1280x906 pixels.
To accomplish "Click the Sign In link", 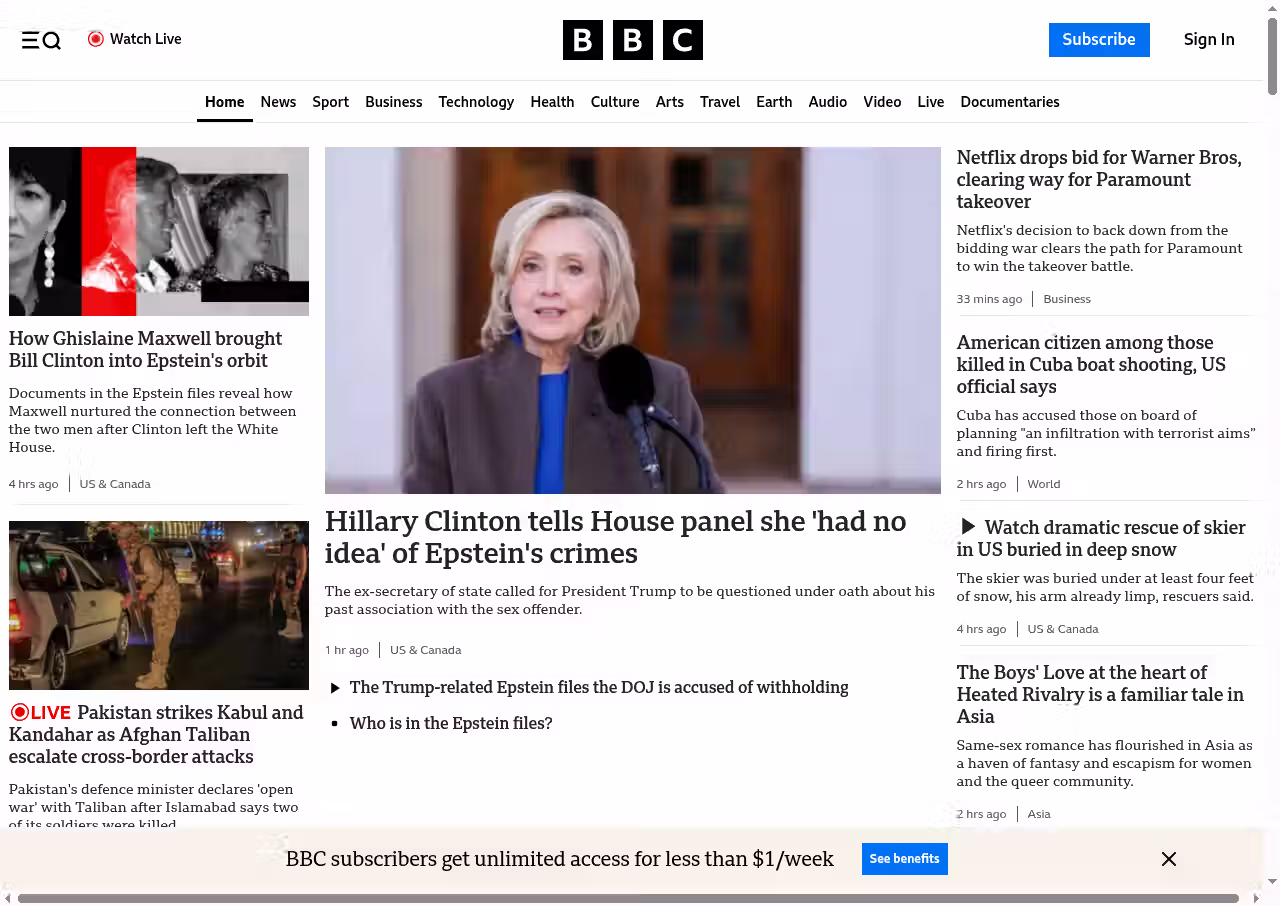I will (x=1208, y=40).
